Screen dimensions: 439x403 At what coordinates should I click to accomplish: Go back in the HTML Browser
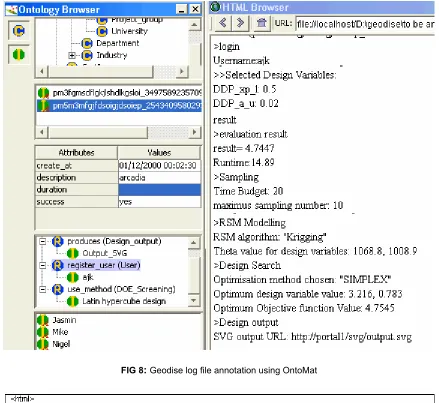tap(223, 23)
